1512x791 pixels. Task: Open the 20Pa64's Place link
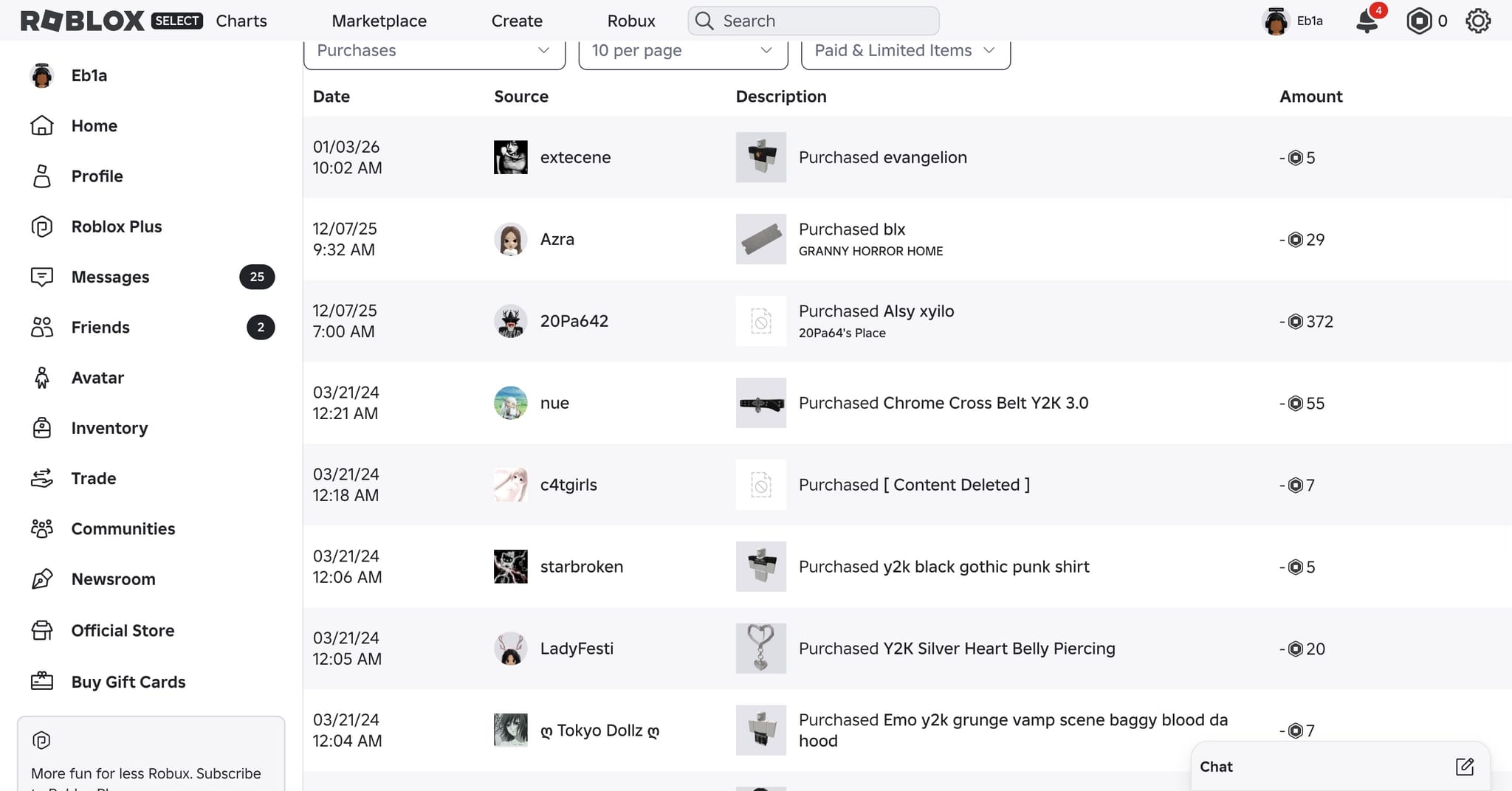[842, 333]
